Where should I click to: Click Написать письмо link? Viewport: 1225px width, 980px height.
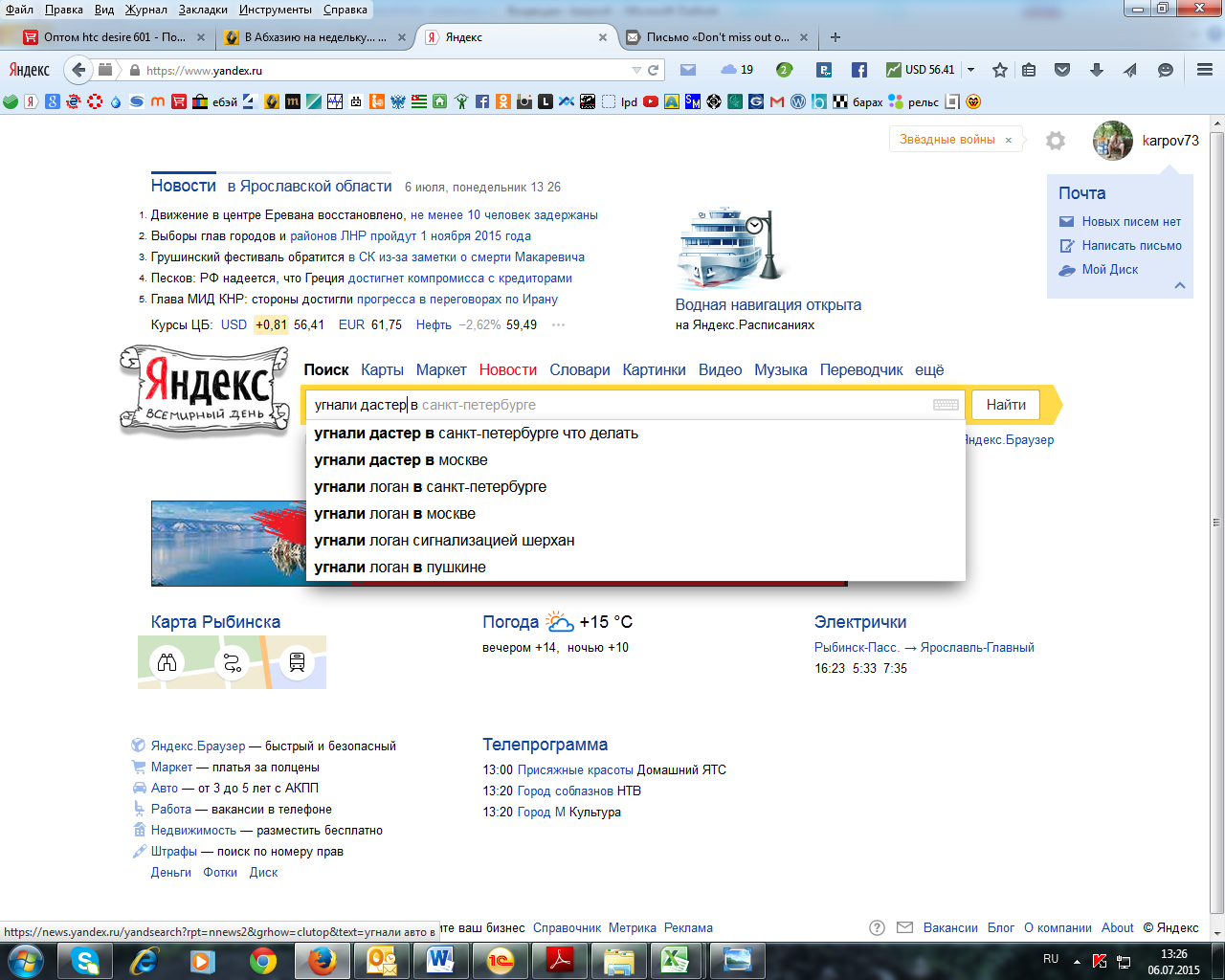point(1132,245)
